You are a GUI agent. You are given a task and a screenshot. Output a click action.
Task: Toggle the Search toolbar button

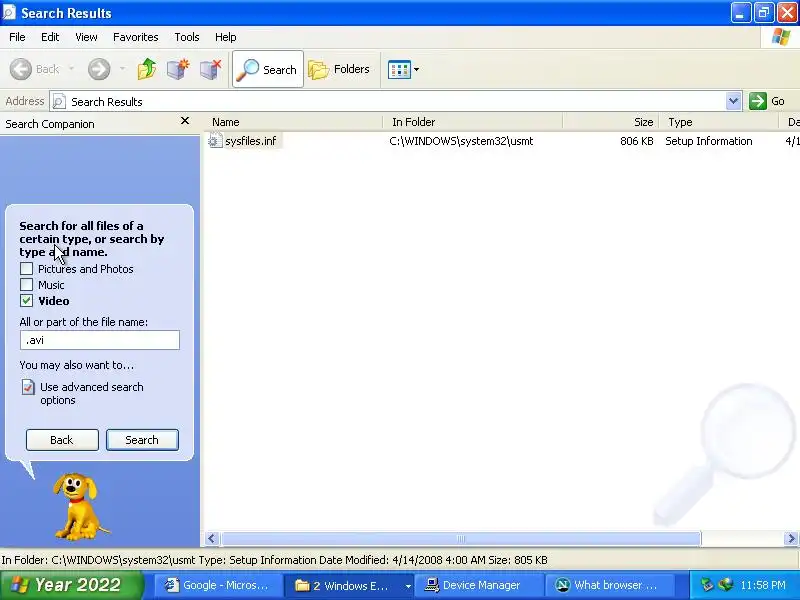[268, 69]
